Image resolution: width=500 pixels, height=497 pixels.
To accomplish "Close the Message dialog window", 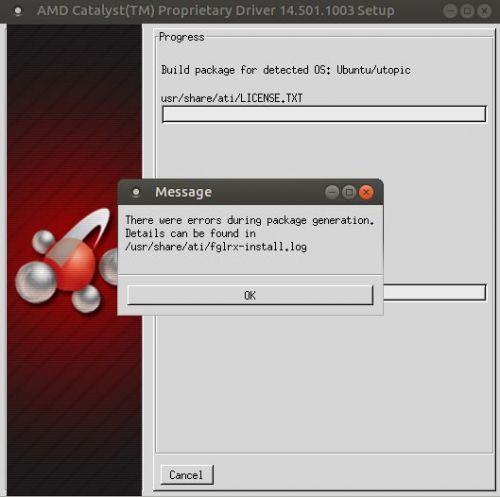I will tap(366, 192).
